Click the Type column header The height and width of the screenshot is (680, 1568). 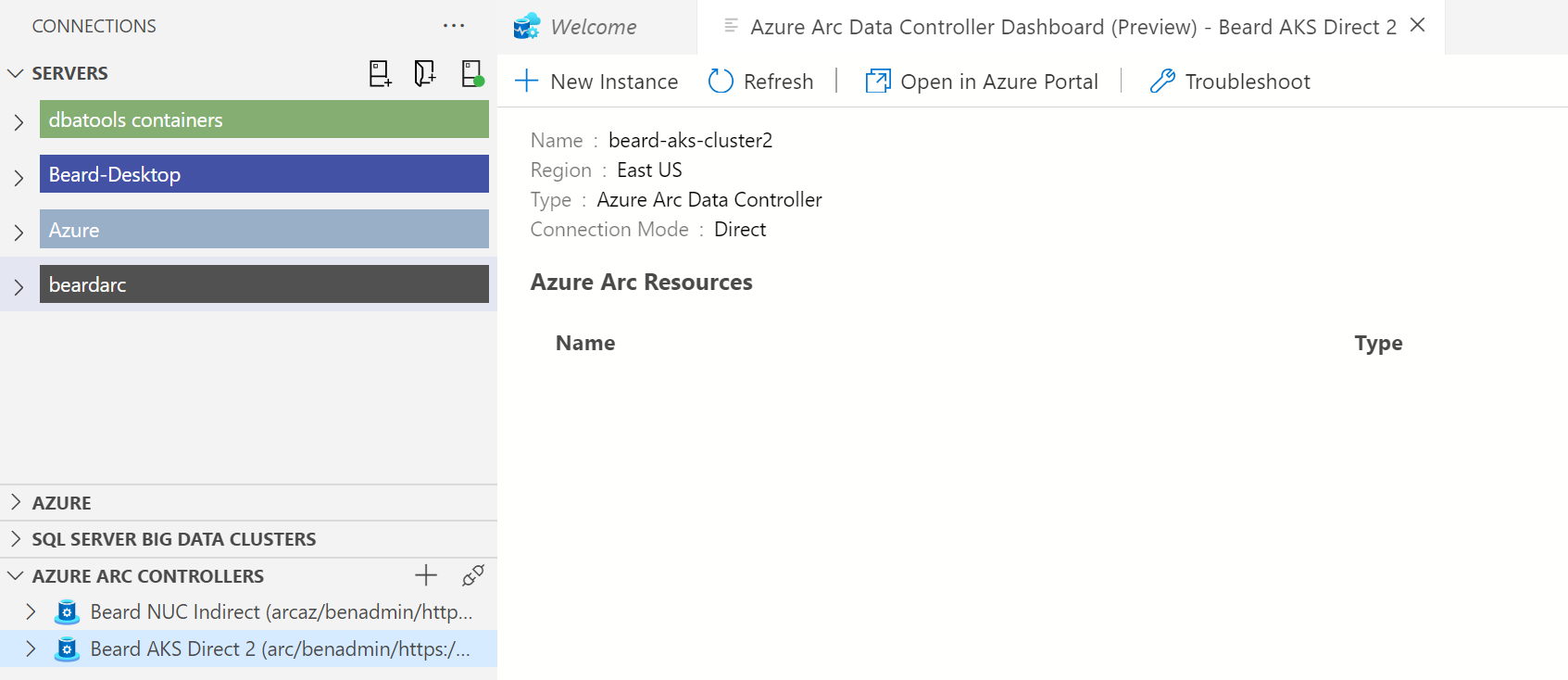click(x=1378, y=344)
